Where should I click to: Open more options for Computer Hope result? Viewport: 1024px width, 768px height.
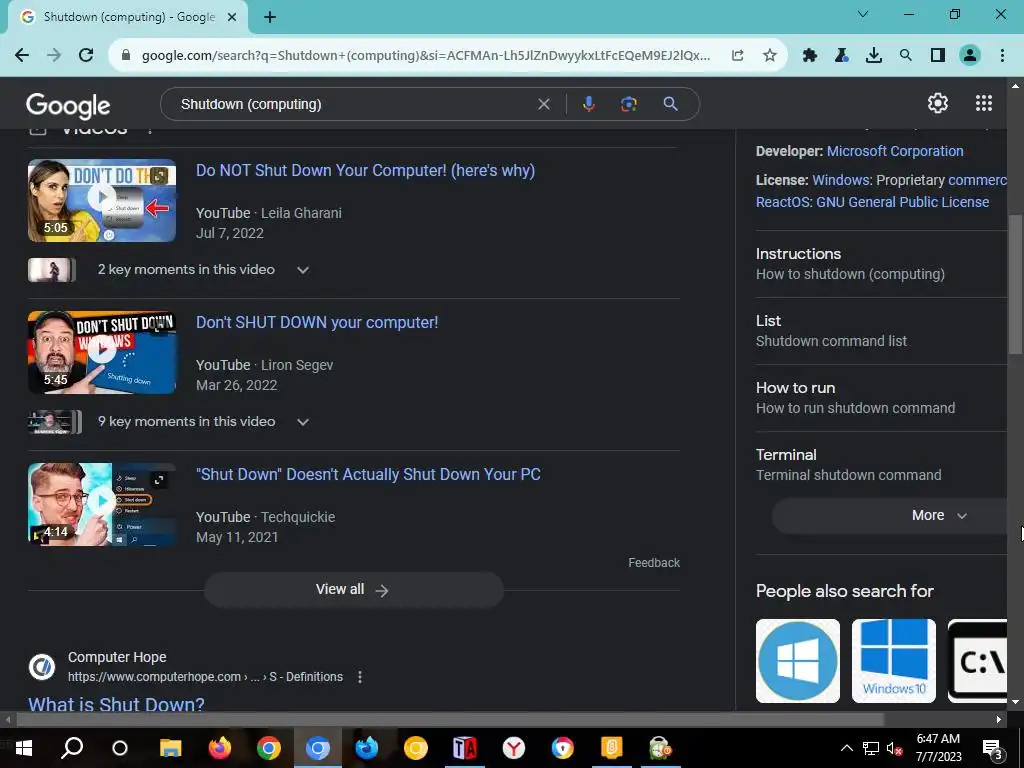coord(360,677)
